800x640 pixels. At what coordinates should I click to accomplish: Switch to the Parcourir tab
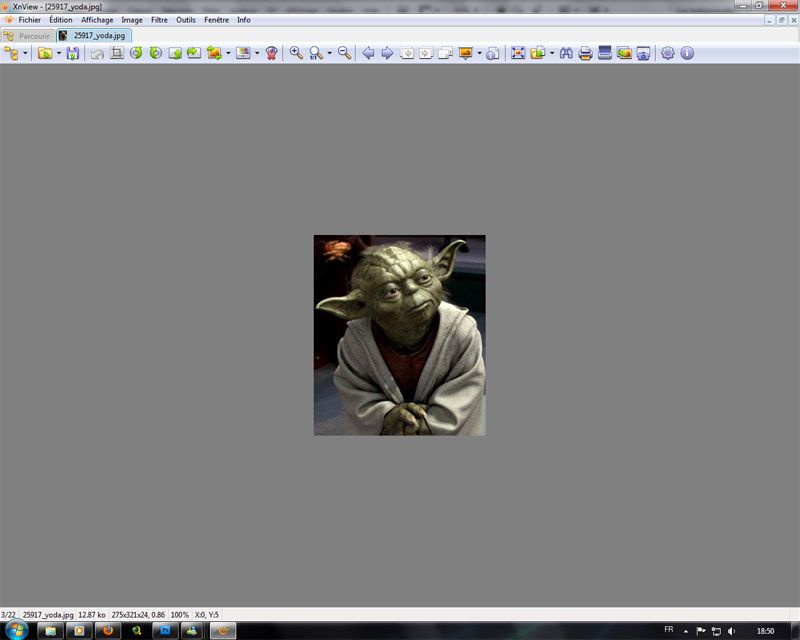28,36
